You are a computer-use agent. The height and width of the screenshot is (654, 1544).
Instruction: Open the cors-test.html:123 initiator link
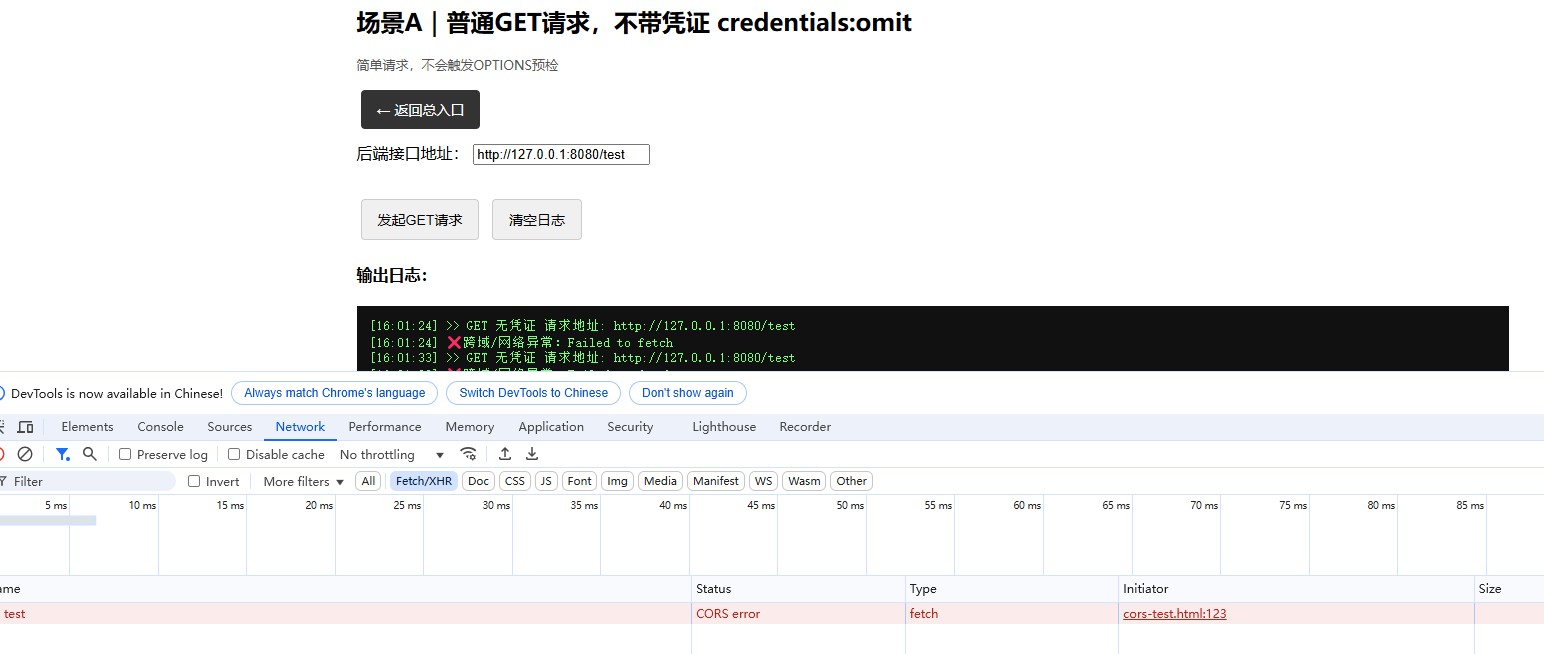click(x=1175, y=614)
